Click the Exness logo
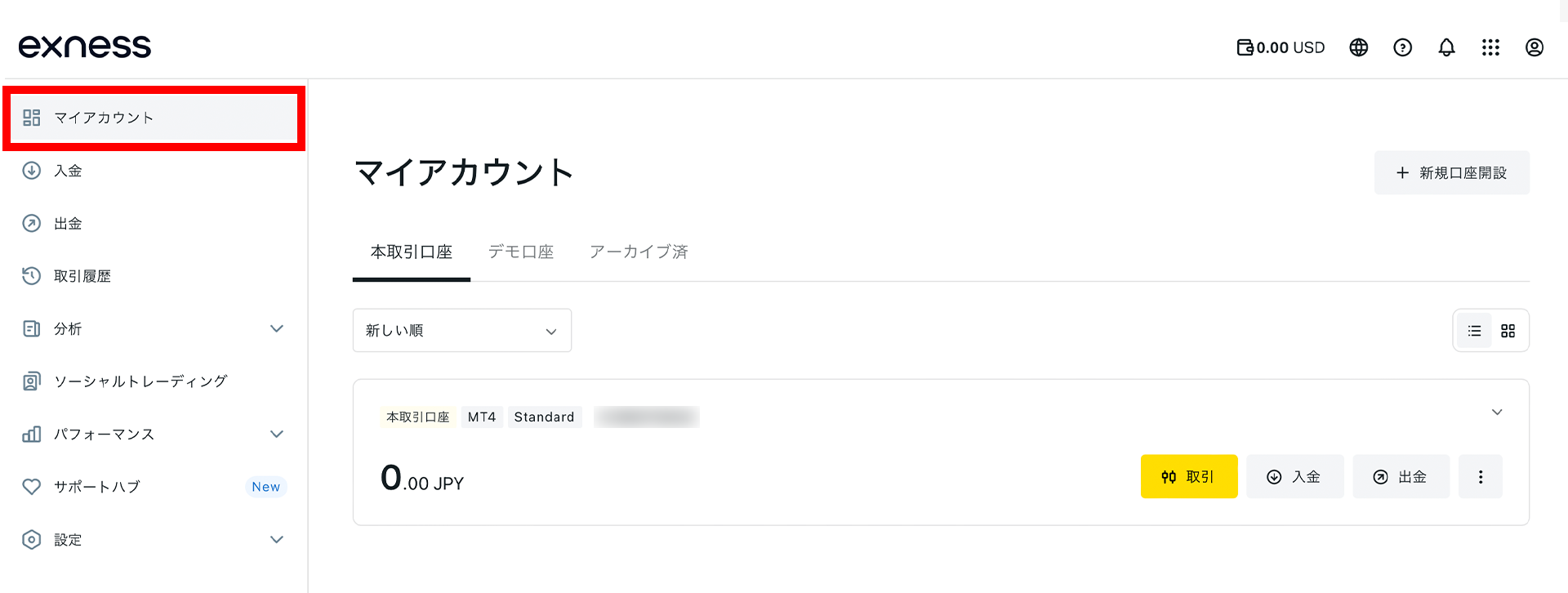The image size is (1568, 593). (85, 47)
